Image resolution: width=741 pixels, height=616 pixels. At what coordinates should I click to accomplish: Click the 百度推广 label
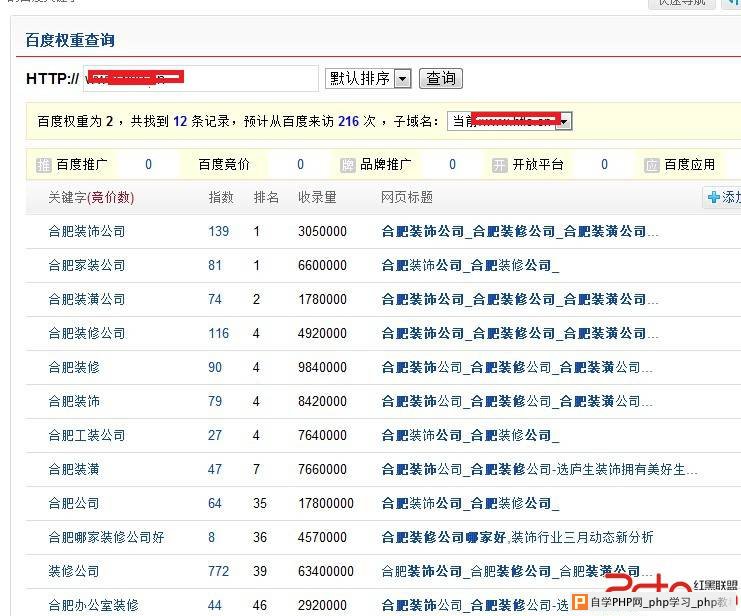[x=82, y=165]
